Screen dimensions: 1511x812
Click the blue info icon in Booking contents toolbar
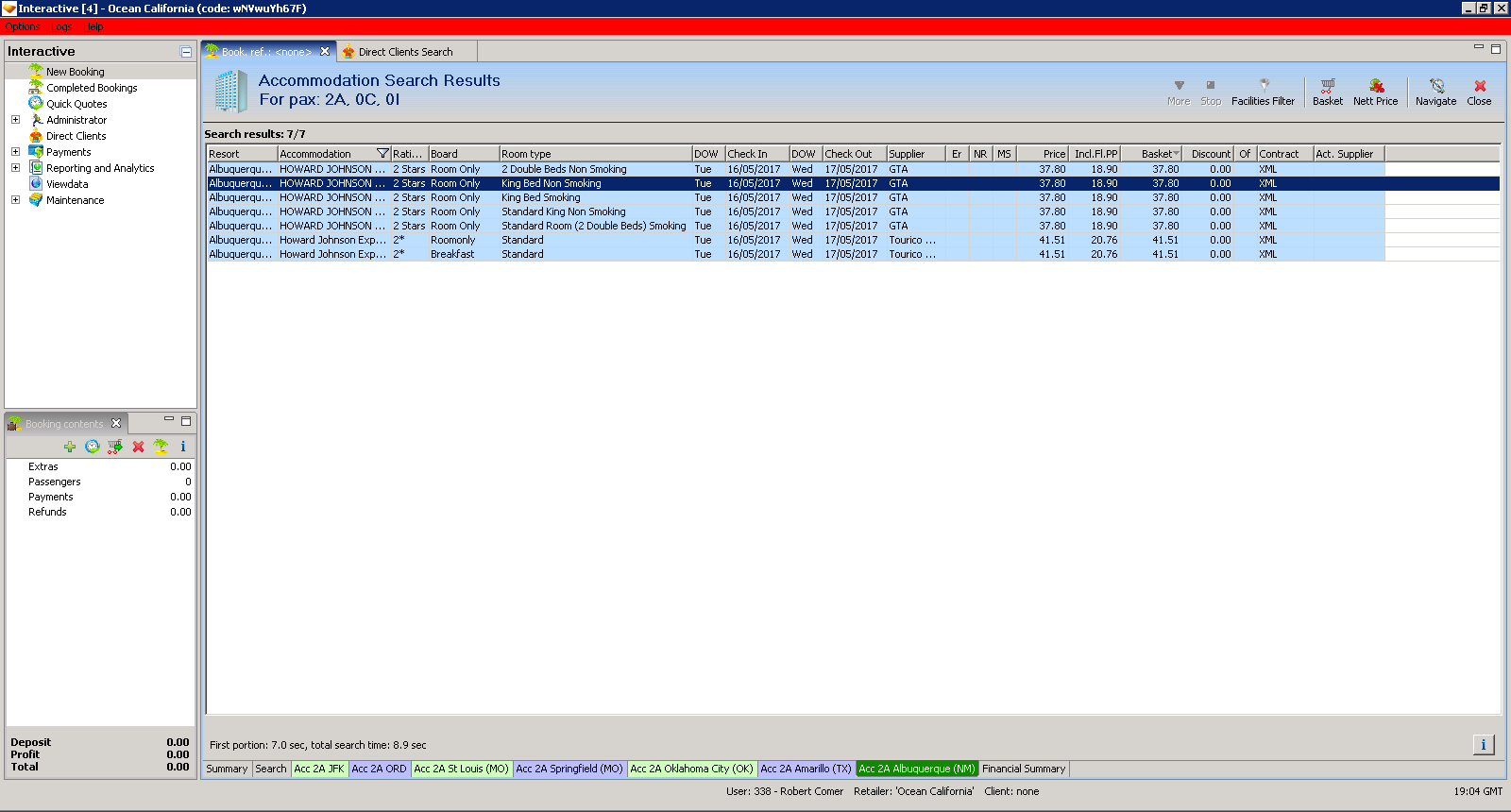click(x=183, y=447)
